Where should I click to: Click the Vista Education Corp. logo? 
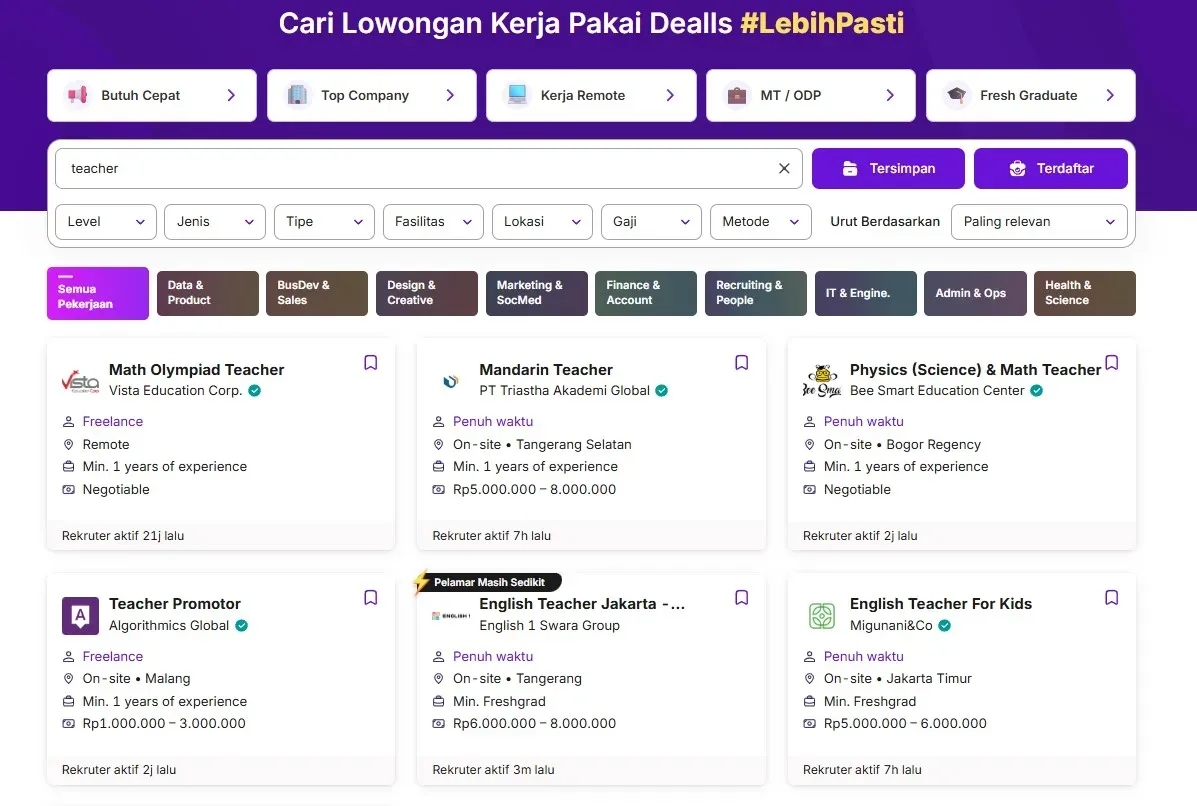pyautogui.click(x=80, y=381)
